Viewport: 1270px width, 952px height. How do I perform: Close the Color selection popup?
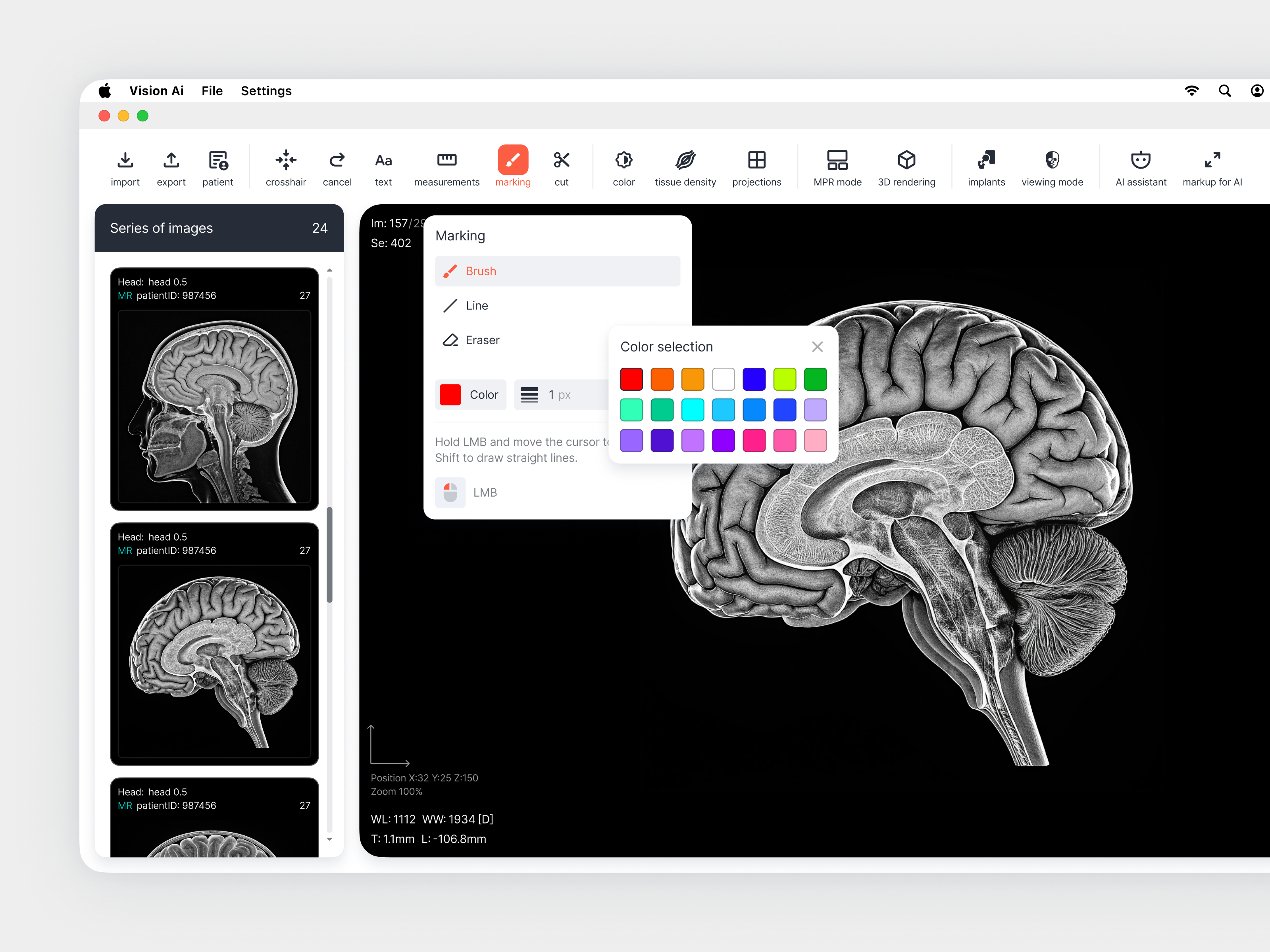pyautogui.click(x=817, y=347)
